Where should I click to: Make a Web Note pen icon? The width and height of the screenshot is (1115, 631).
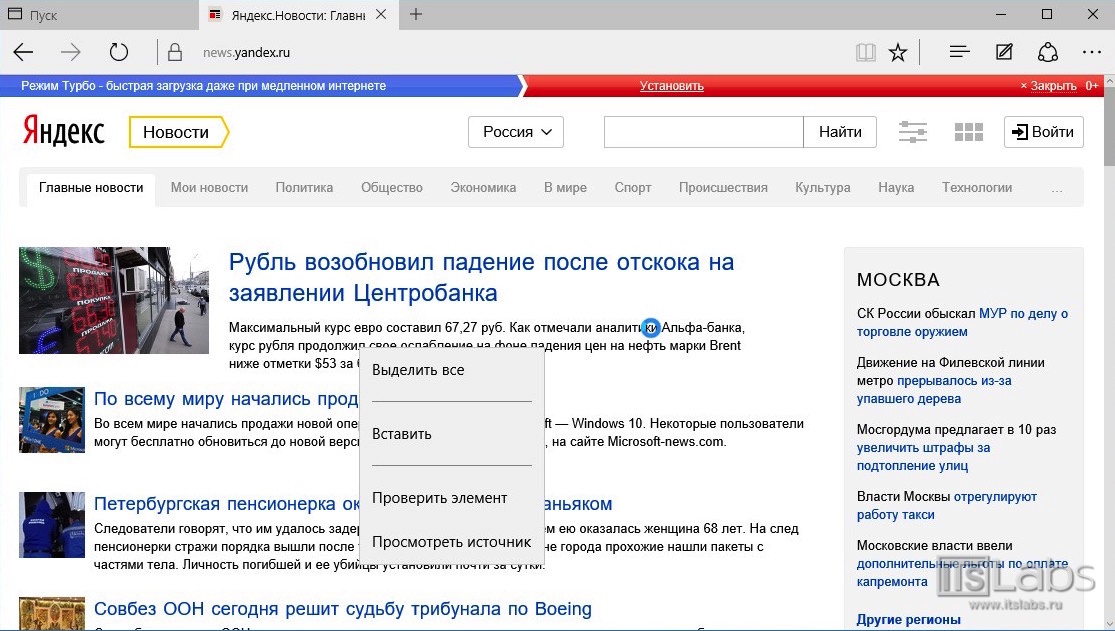(1004, 52)
